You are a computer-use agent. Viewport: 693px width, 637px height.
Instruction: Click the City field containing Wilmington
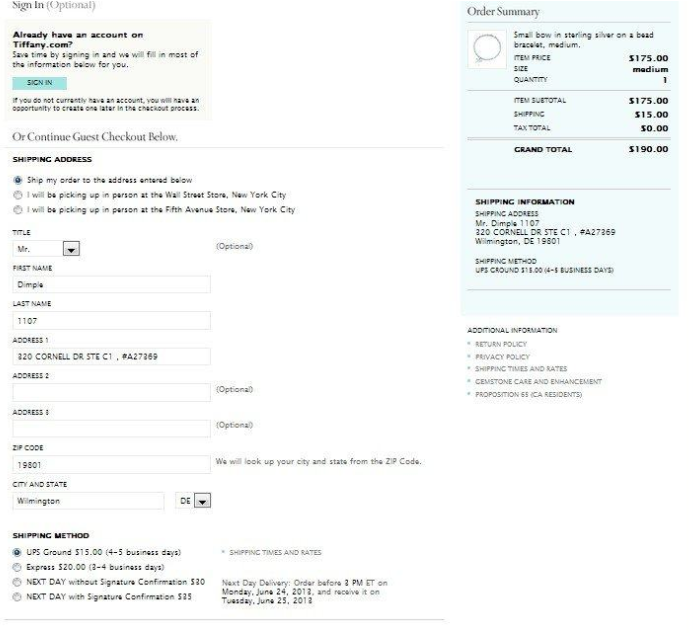pos(88,501)
